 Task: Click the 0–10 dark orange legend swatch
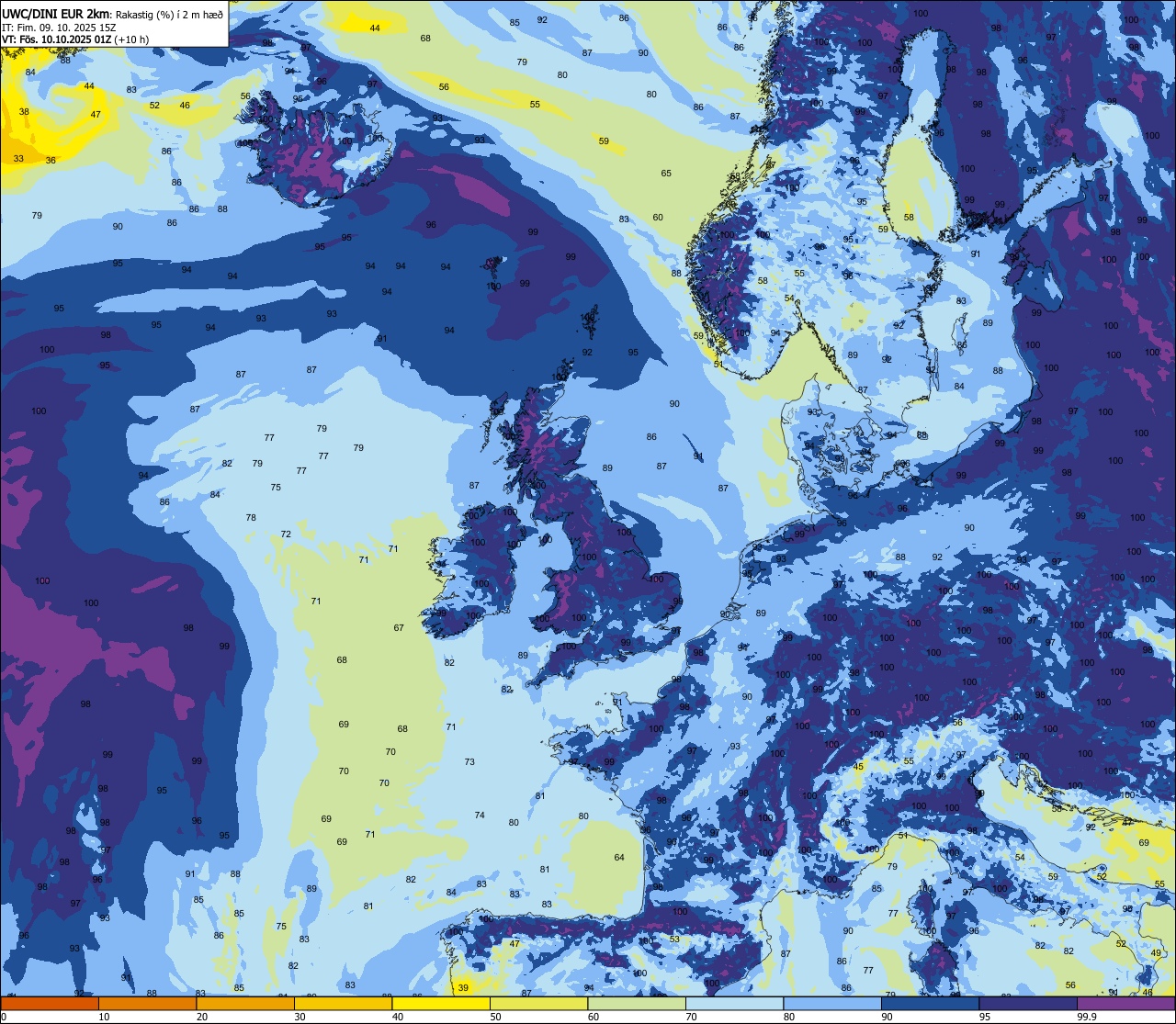tap(50, 1003)
